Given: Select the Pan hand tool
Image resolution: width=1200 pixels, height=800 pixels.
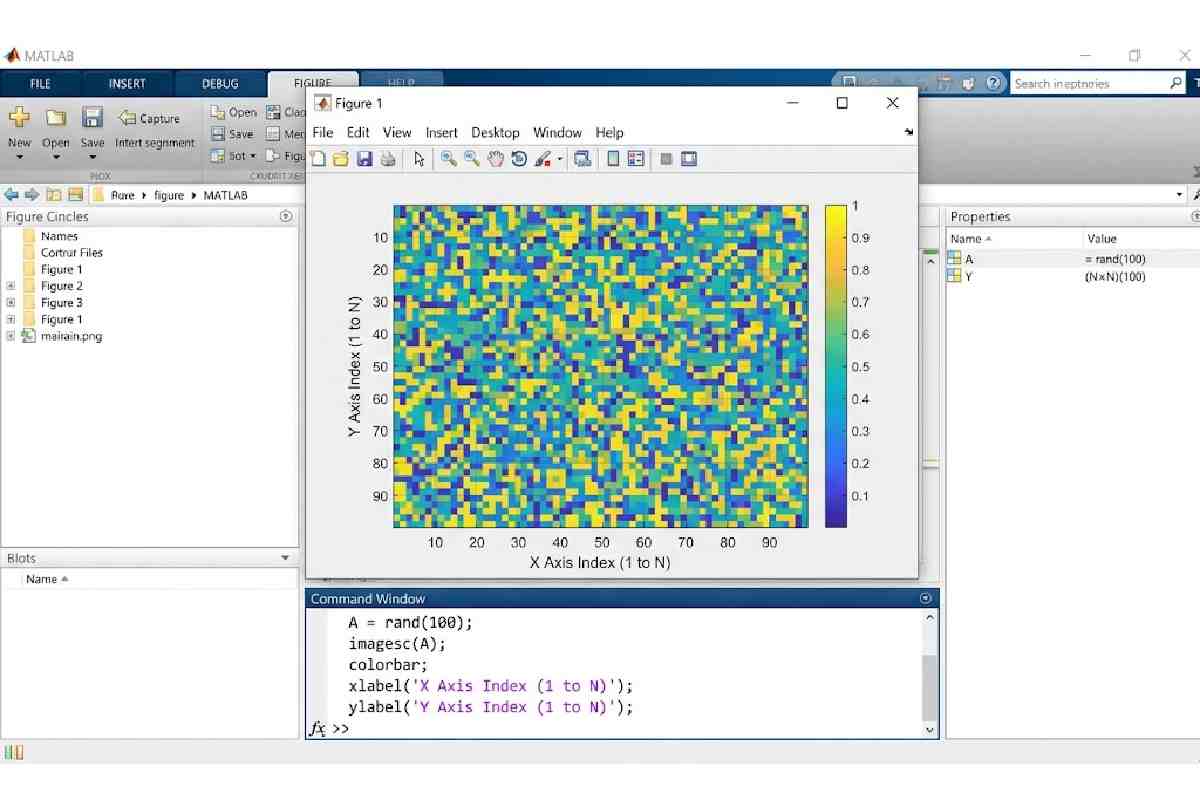Looking at the screenshot, I should click(x=495, y=159).
